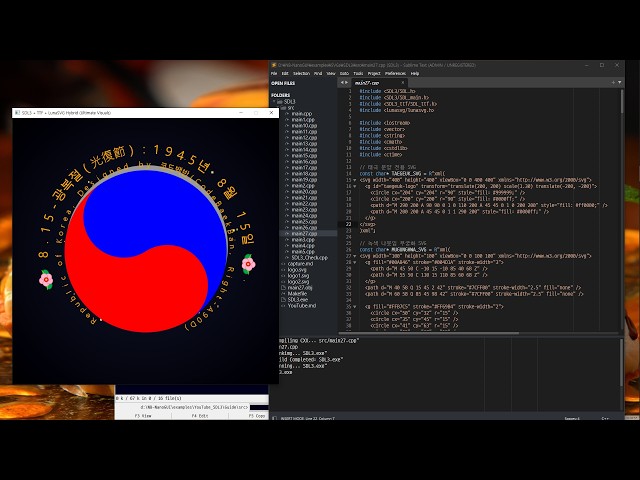Open the Project menu
This screenshot has height=480, width=640.
click(374, 73)
